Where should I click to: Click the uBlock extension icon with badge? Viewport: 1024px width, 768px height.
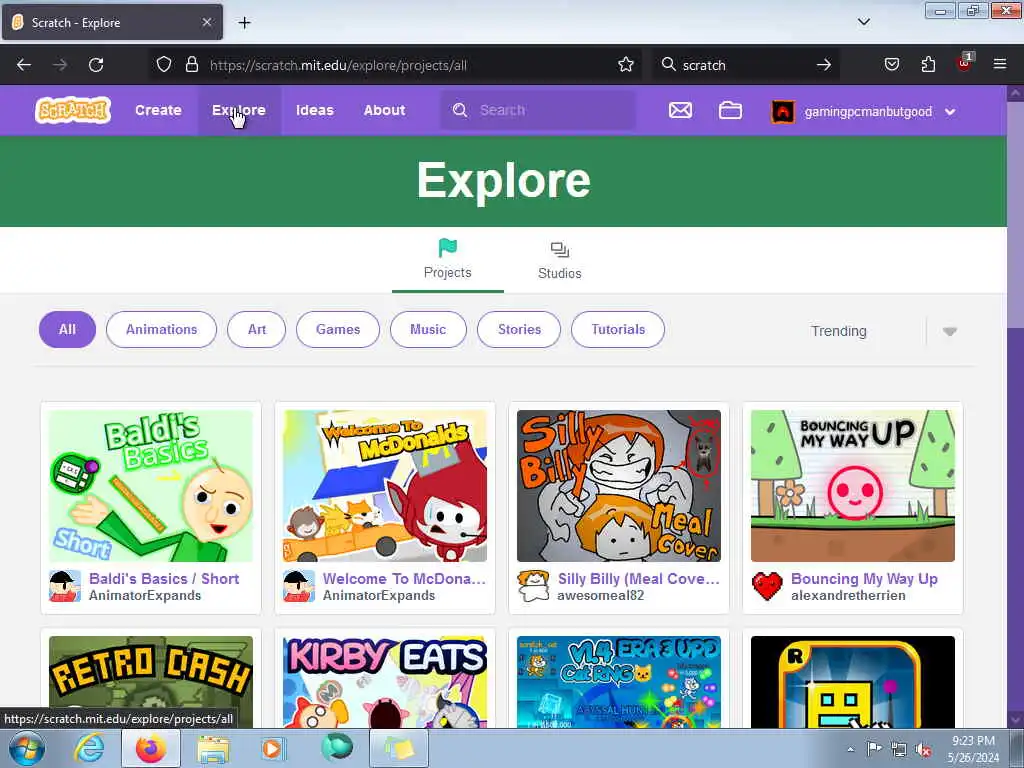click(965, 63)
